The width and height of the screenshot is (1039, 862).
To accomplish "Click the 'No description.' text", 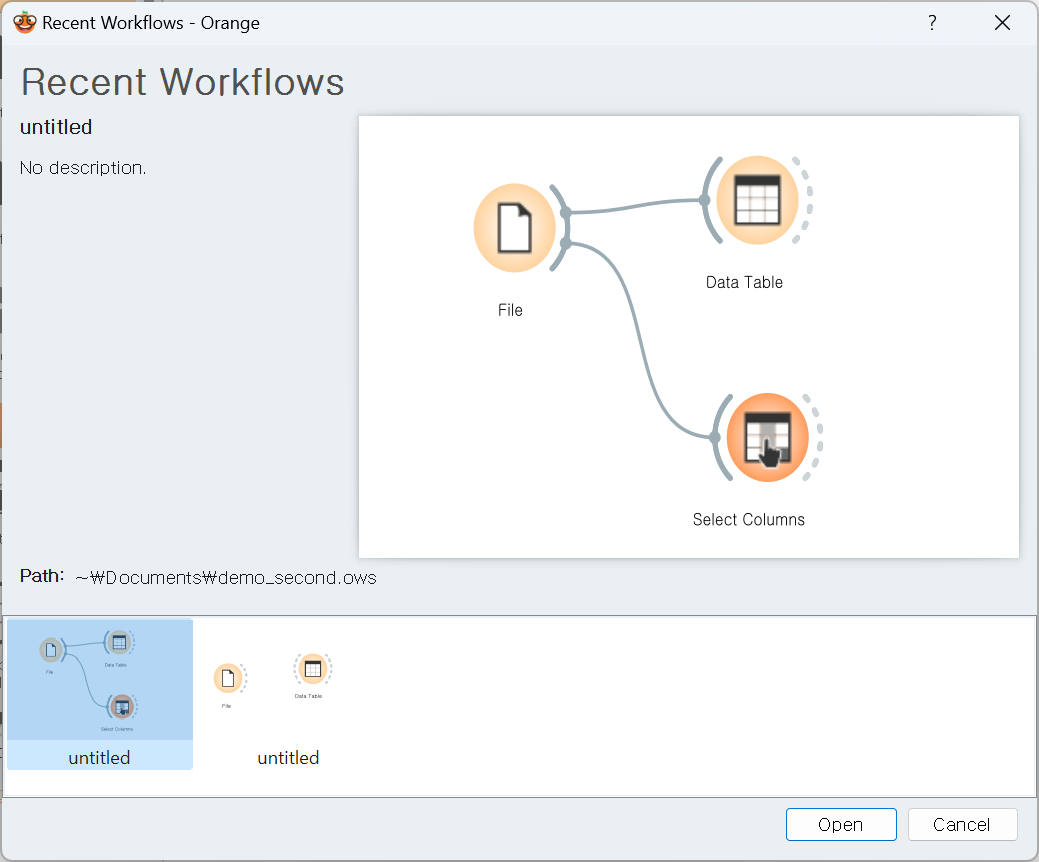I will tap(83, 168).
